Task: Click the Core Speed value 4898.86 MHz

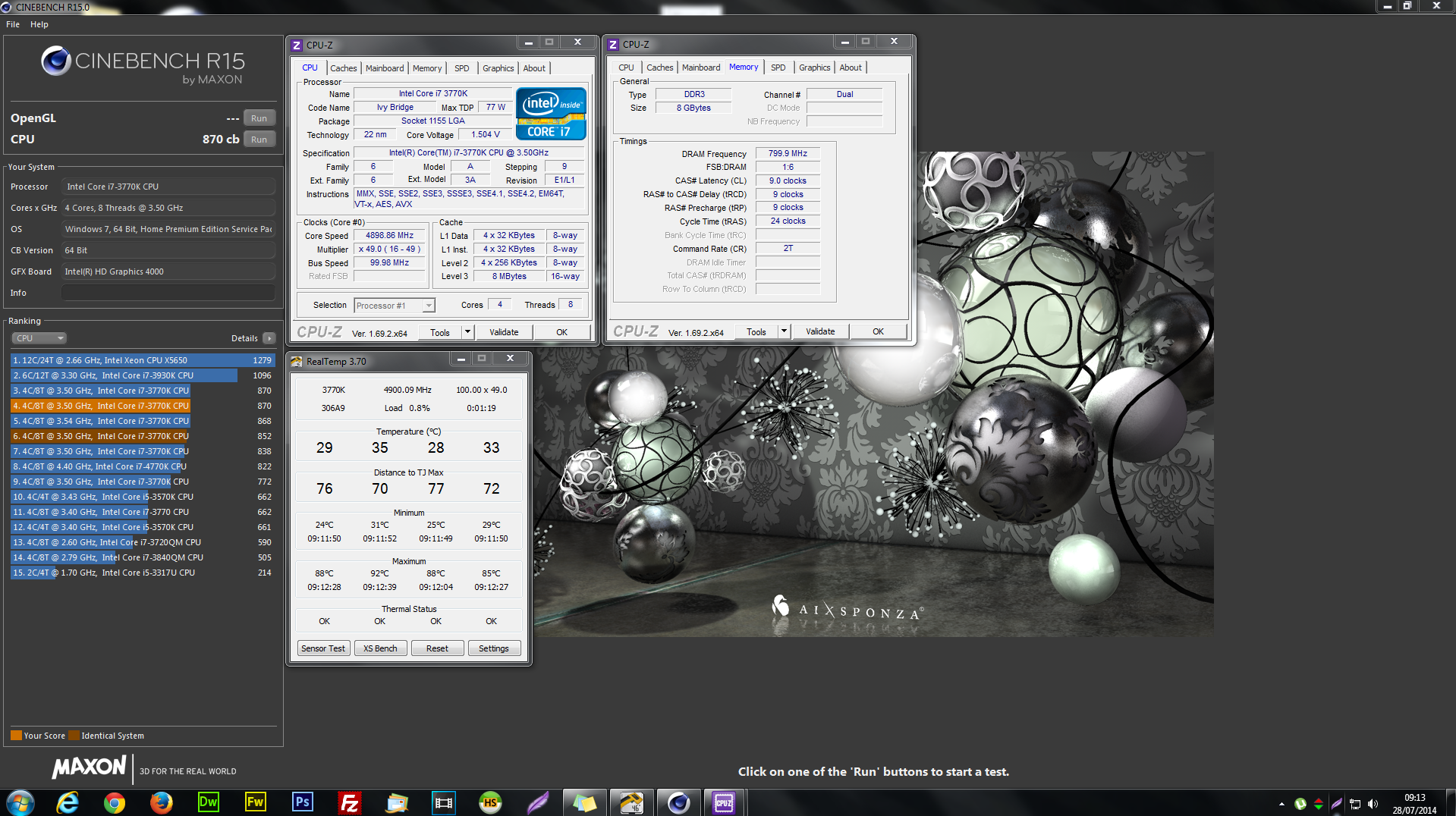Action: [390, 236]
